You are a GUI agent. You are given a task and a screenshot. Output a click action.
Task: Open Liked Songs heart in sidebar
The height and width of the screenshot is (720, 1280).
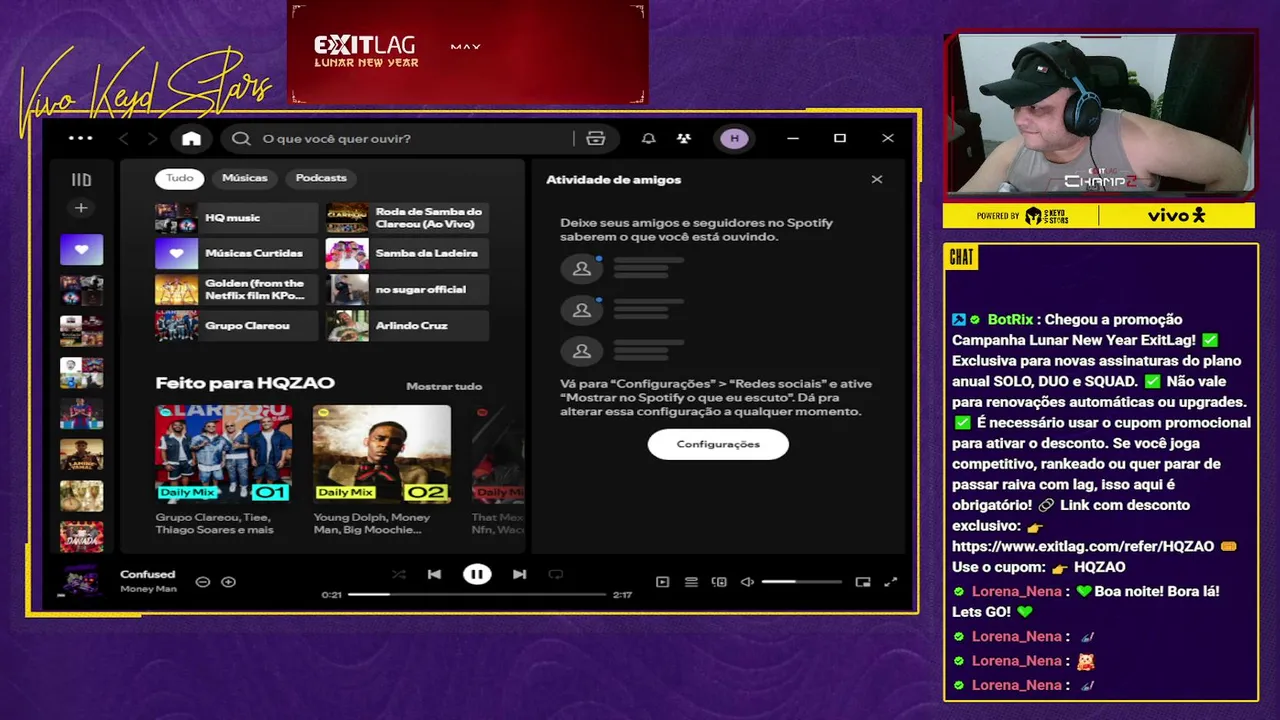(x=81, y=249)
